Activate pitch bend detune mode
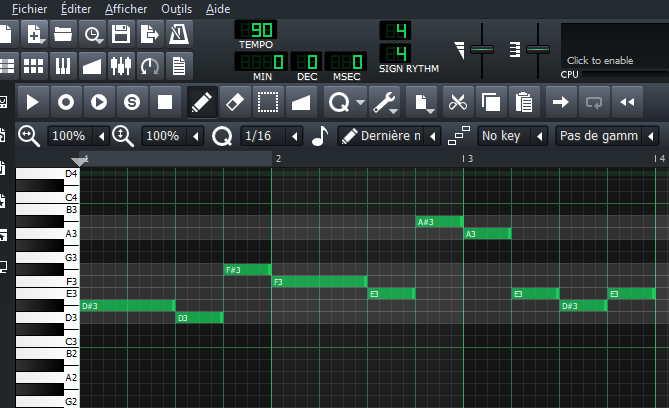Screen dimensions: 669x408 301,102
